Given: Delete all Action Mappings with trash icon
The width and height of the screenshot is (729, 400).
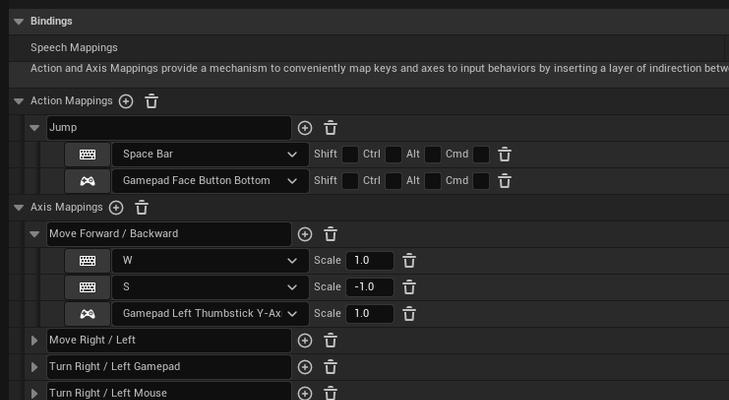Looking at the screenshot, I should (x=151, y=101).
